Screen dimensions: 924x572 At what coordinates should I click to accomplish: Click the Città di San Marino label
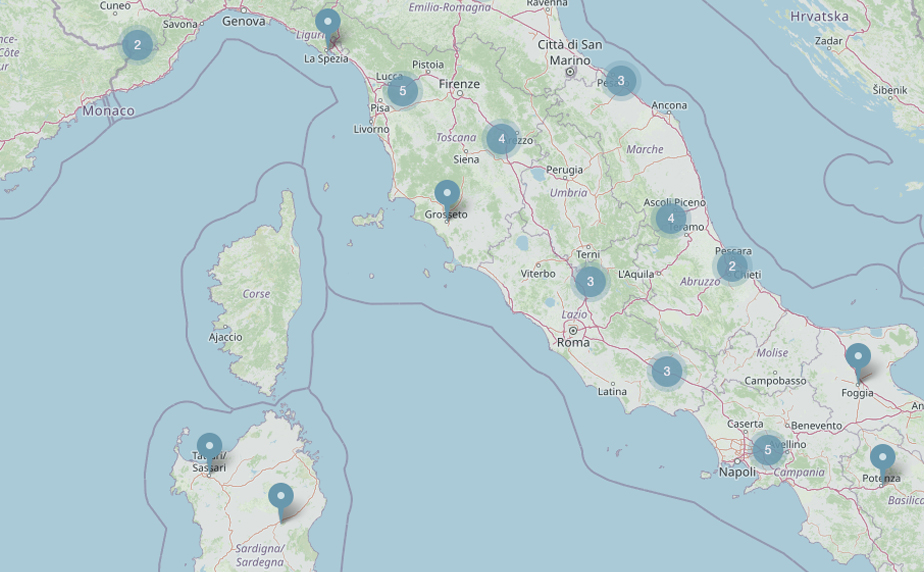(570, 52)
